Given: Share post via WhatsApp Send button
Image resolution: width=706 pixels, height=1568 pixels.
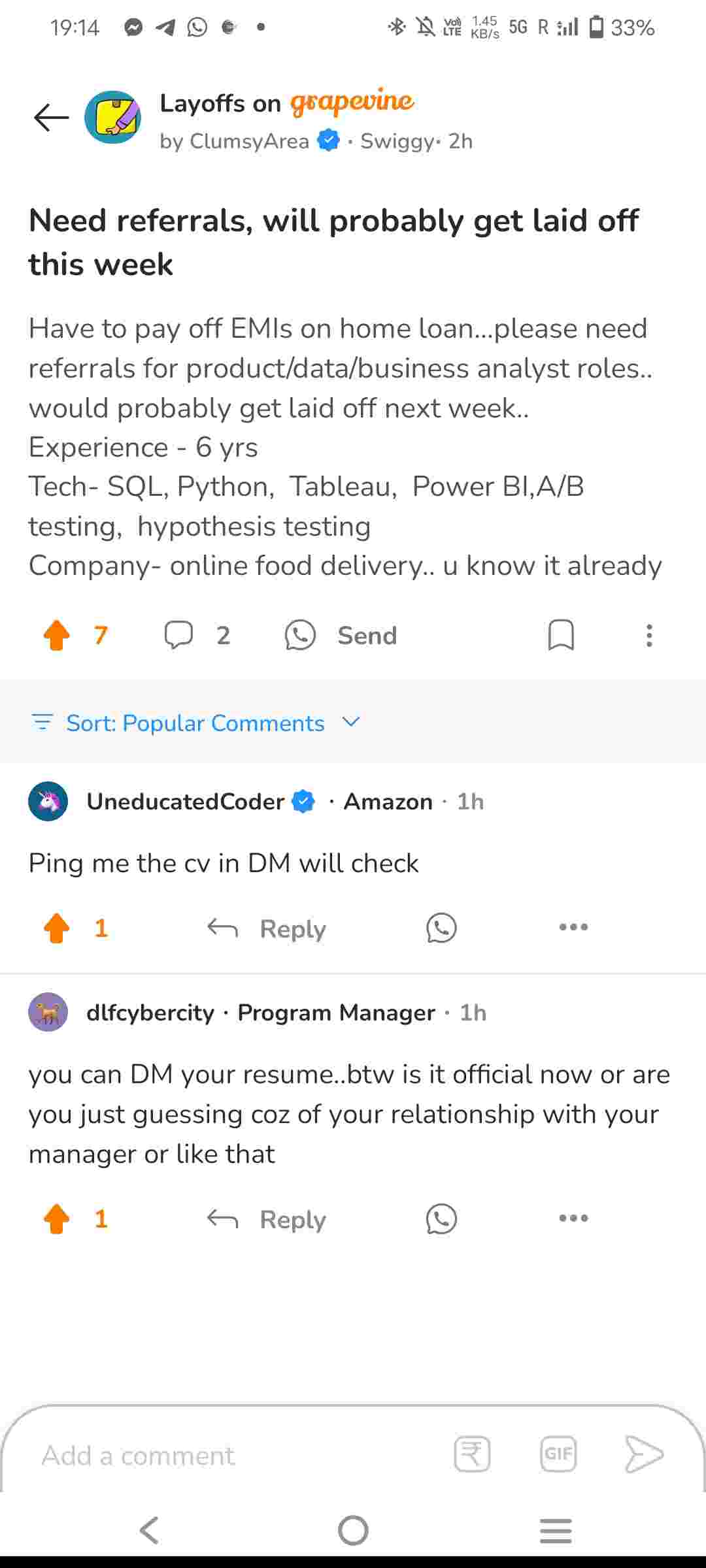Looking at the screenshot, I should [342, 635].
